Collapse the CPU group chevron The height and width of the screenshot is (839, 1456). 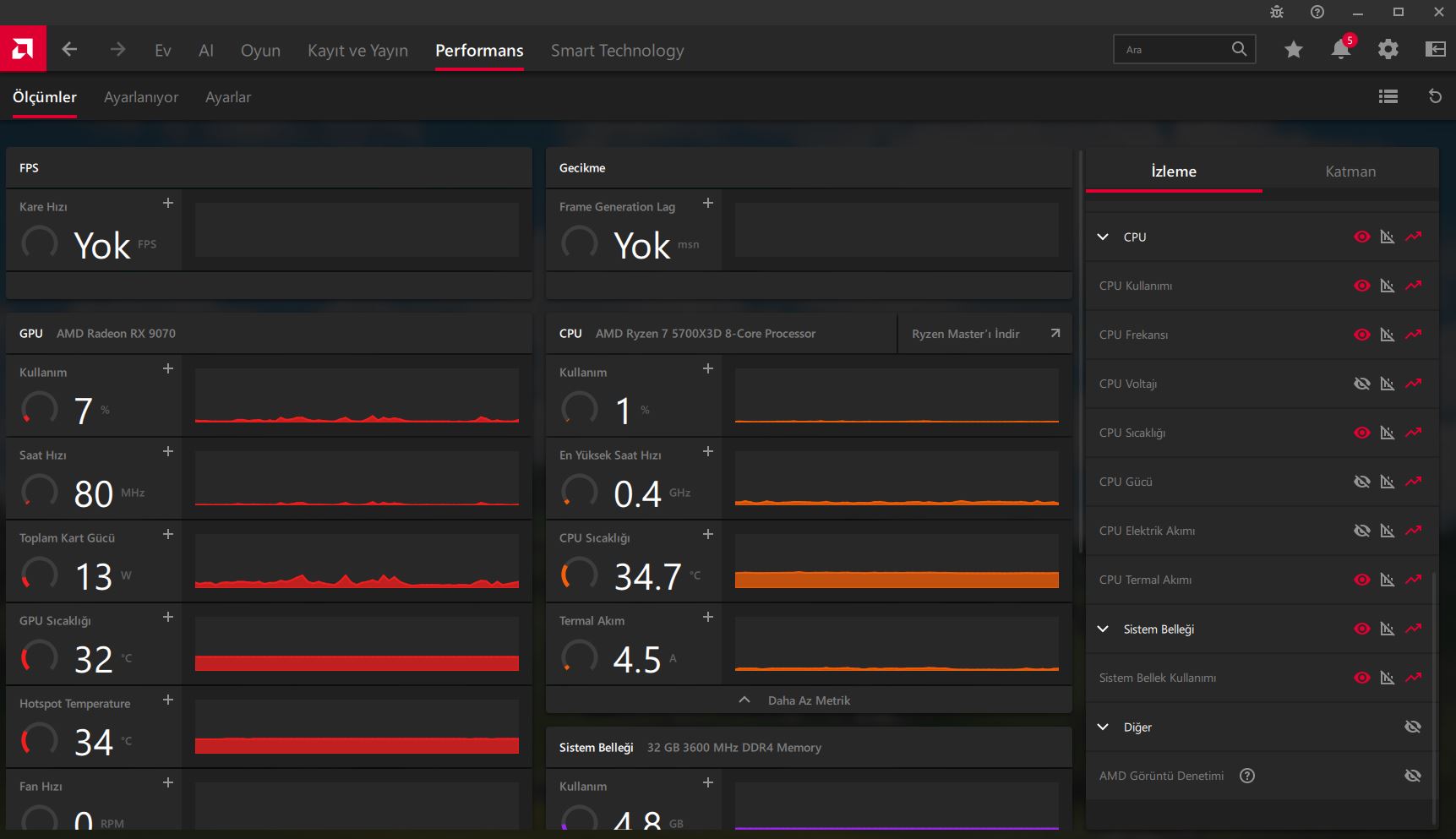coord(1103,237)
